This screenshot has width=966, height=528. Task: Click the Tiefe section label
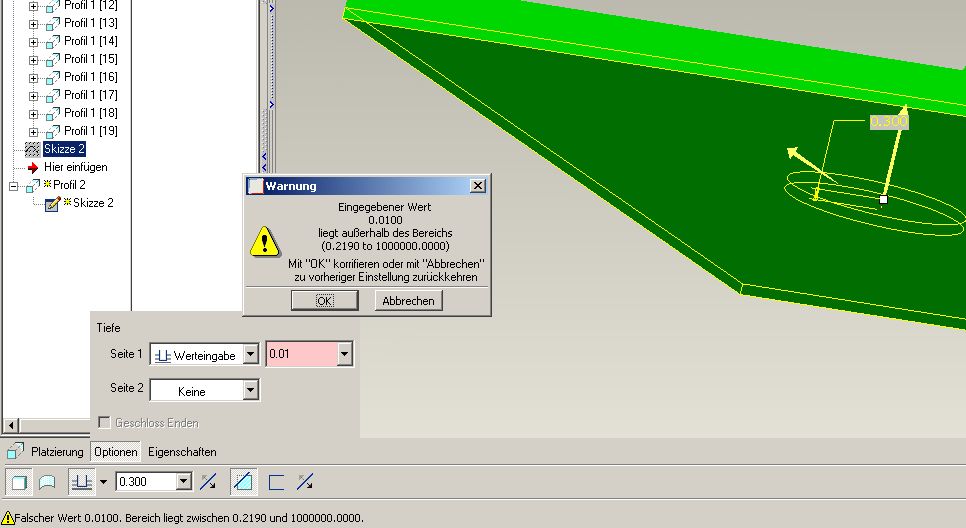108,328
